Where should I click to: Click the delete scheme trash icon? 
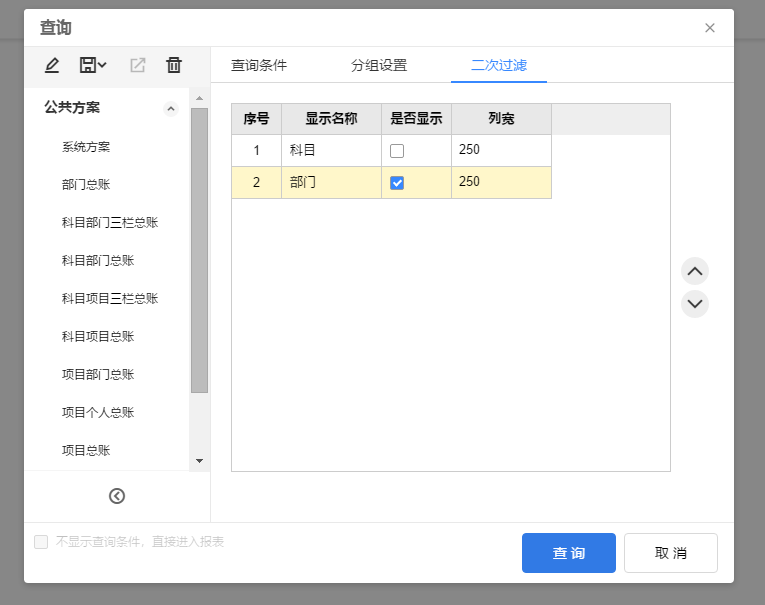174,65
